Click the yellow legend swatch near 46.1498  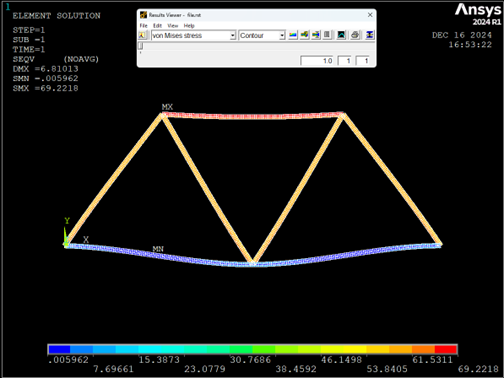[x=355, y=349]
